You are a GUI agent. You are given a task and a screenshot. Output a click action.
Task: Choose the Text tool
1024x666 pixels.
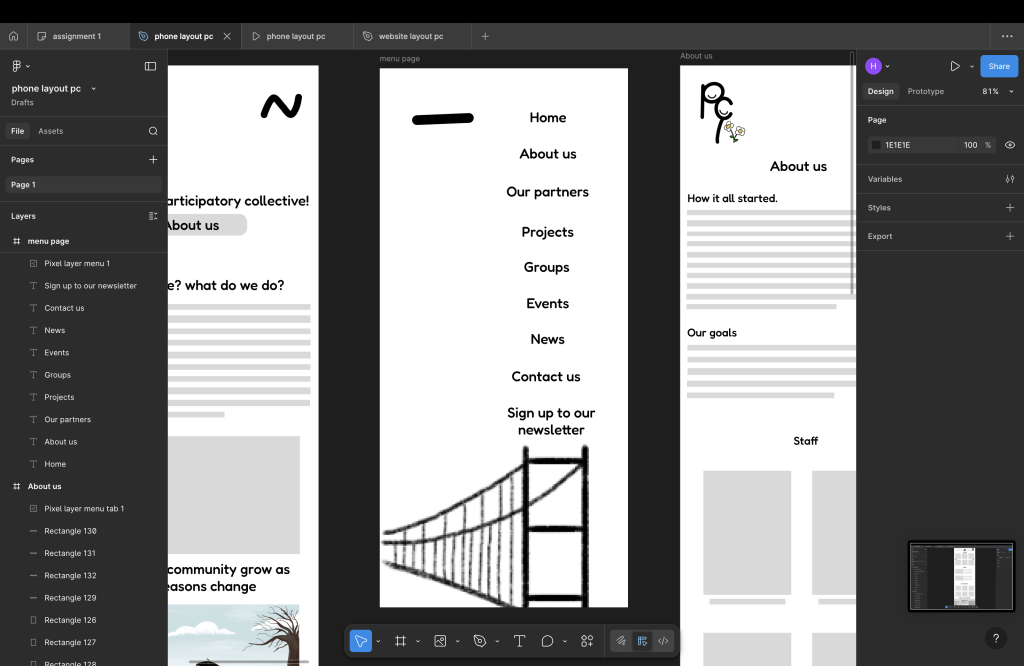point(519,641)
